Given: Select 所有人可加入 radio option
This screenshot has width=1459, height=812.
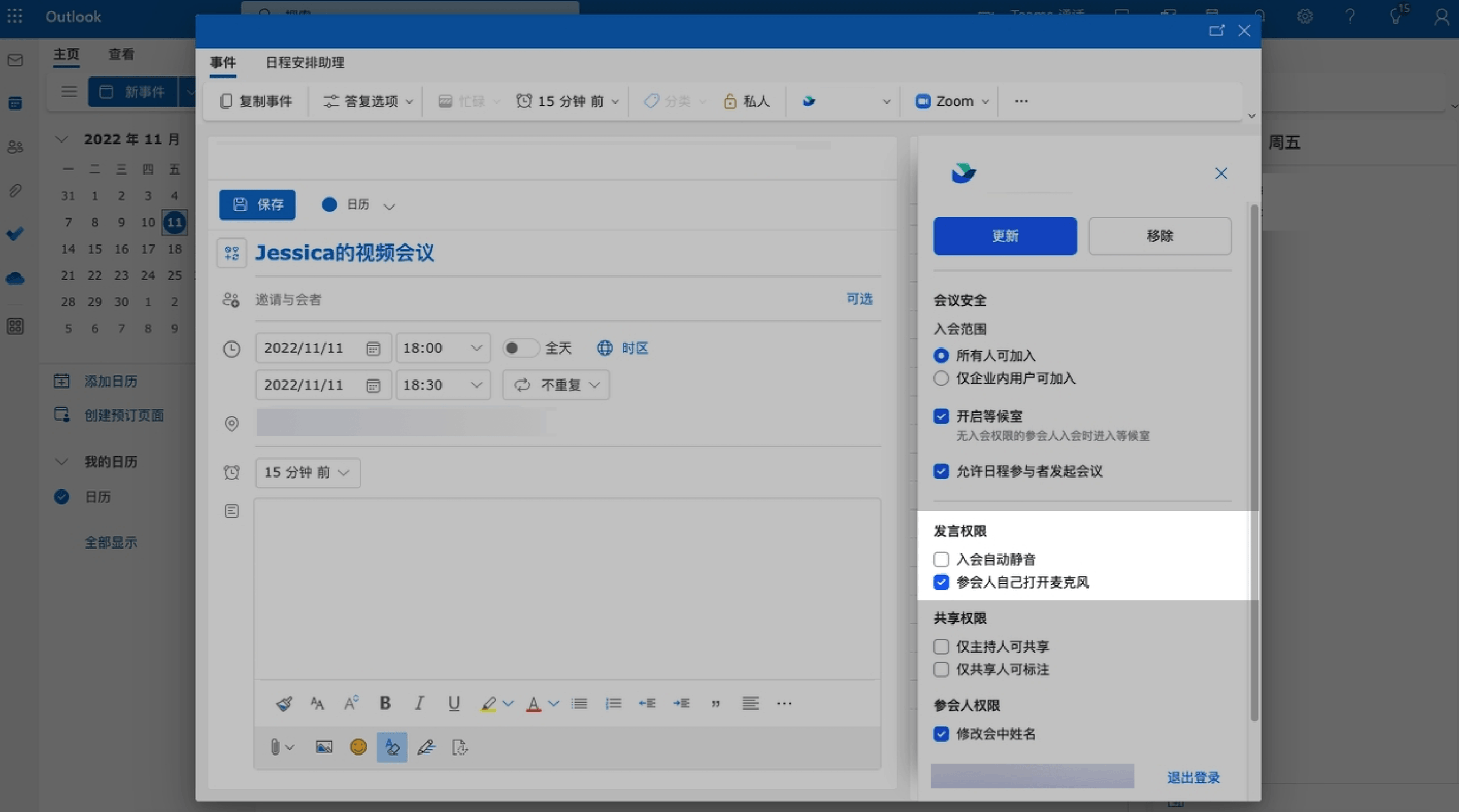Looking at the screenshot, I should (941, 356).
